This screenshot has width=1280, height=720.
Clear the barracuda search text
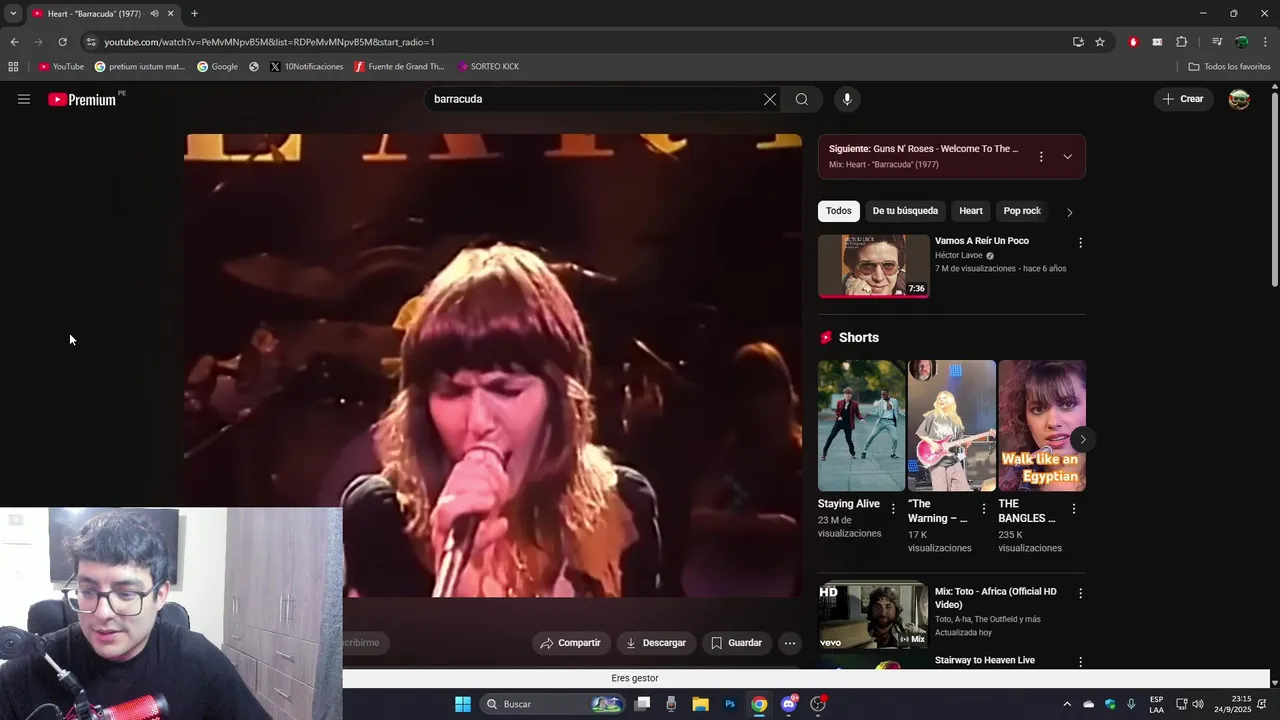pyautogui.click(x=769, y=99)
